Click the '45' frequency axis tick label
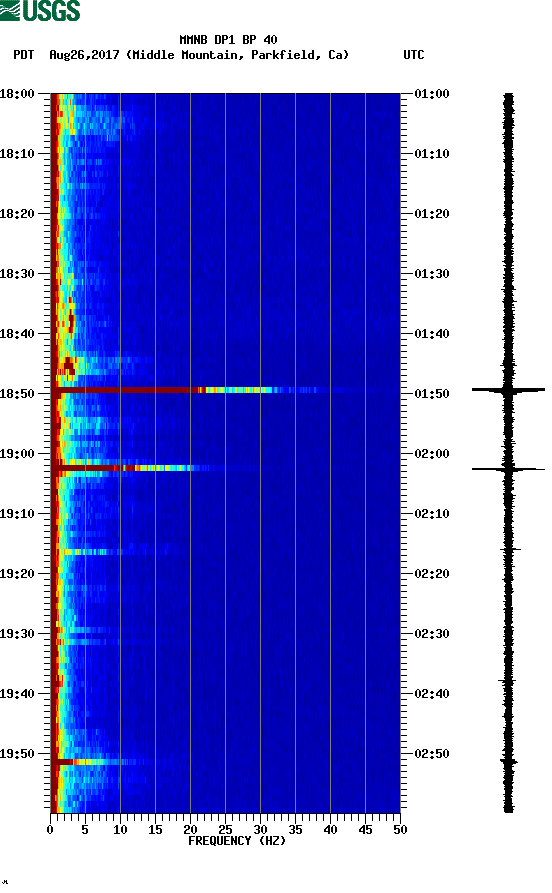This screenshot has height=893, width=552. pos(365,830)
